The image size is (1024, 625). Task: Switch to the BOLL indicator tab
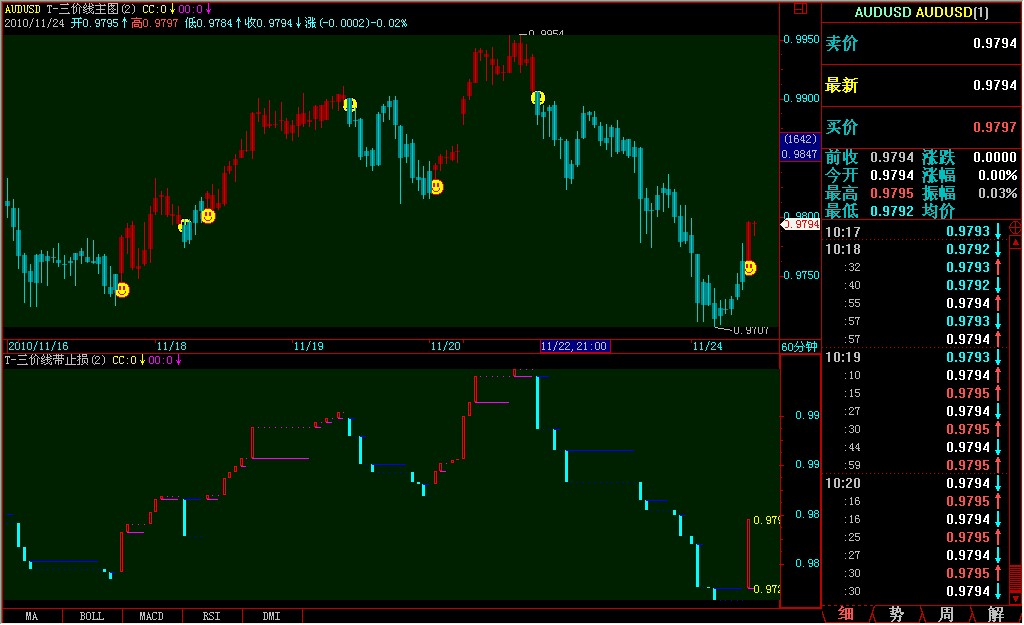coord(91,617)
